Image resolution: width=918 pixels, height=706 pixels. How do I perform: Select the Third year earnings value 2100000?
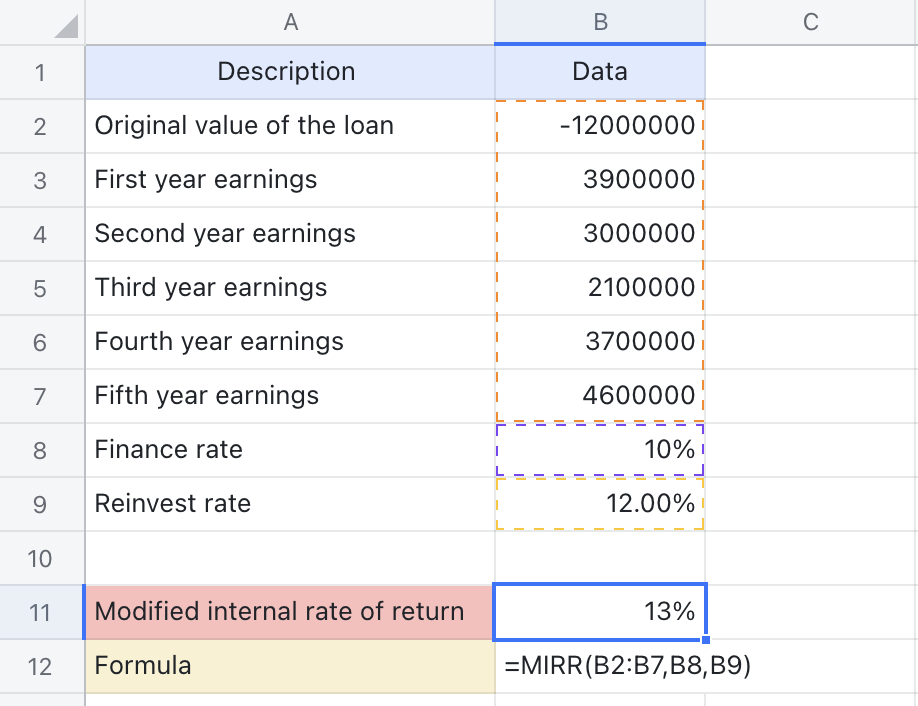[x=599, y=287]
